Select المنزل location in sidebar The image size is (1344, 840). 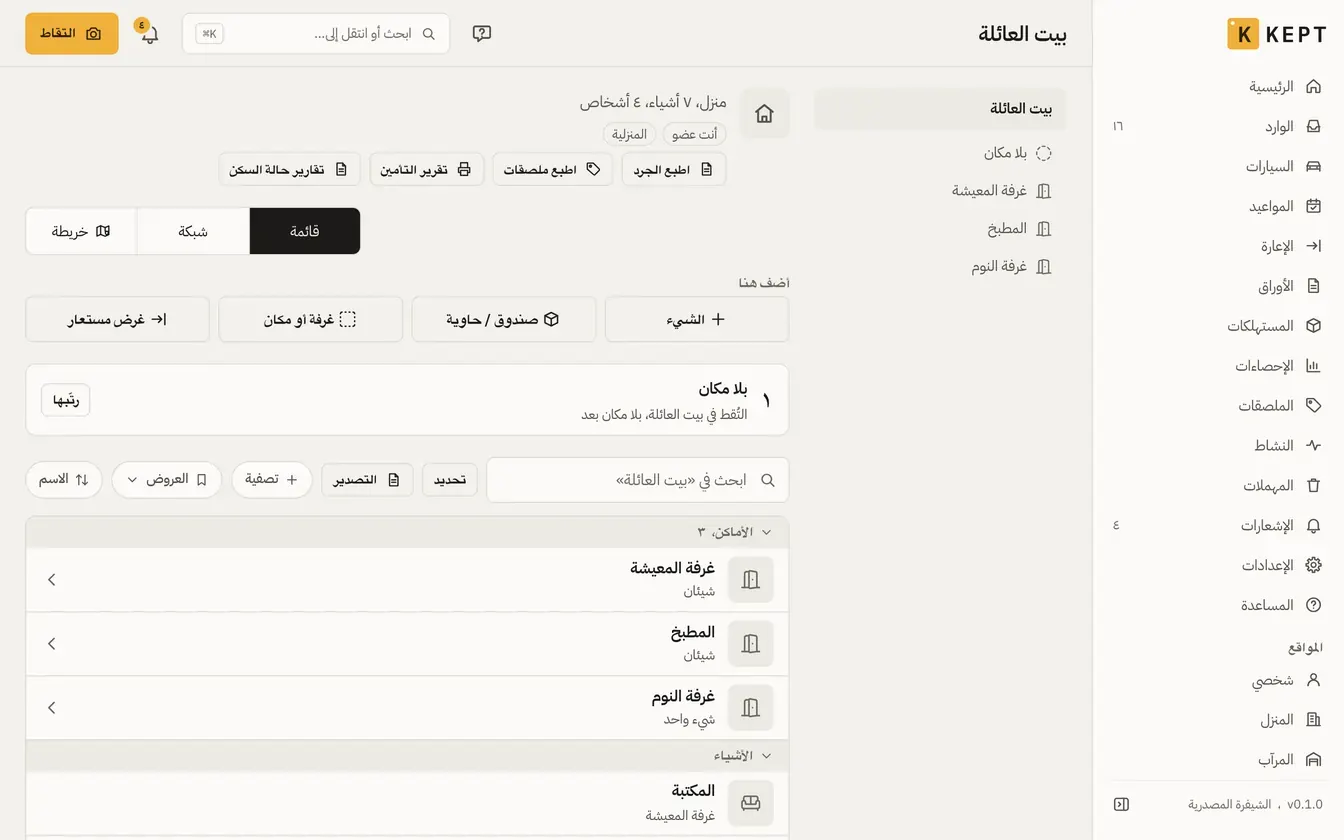pyautogui.click(x=1217, y=720)
